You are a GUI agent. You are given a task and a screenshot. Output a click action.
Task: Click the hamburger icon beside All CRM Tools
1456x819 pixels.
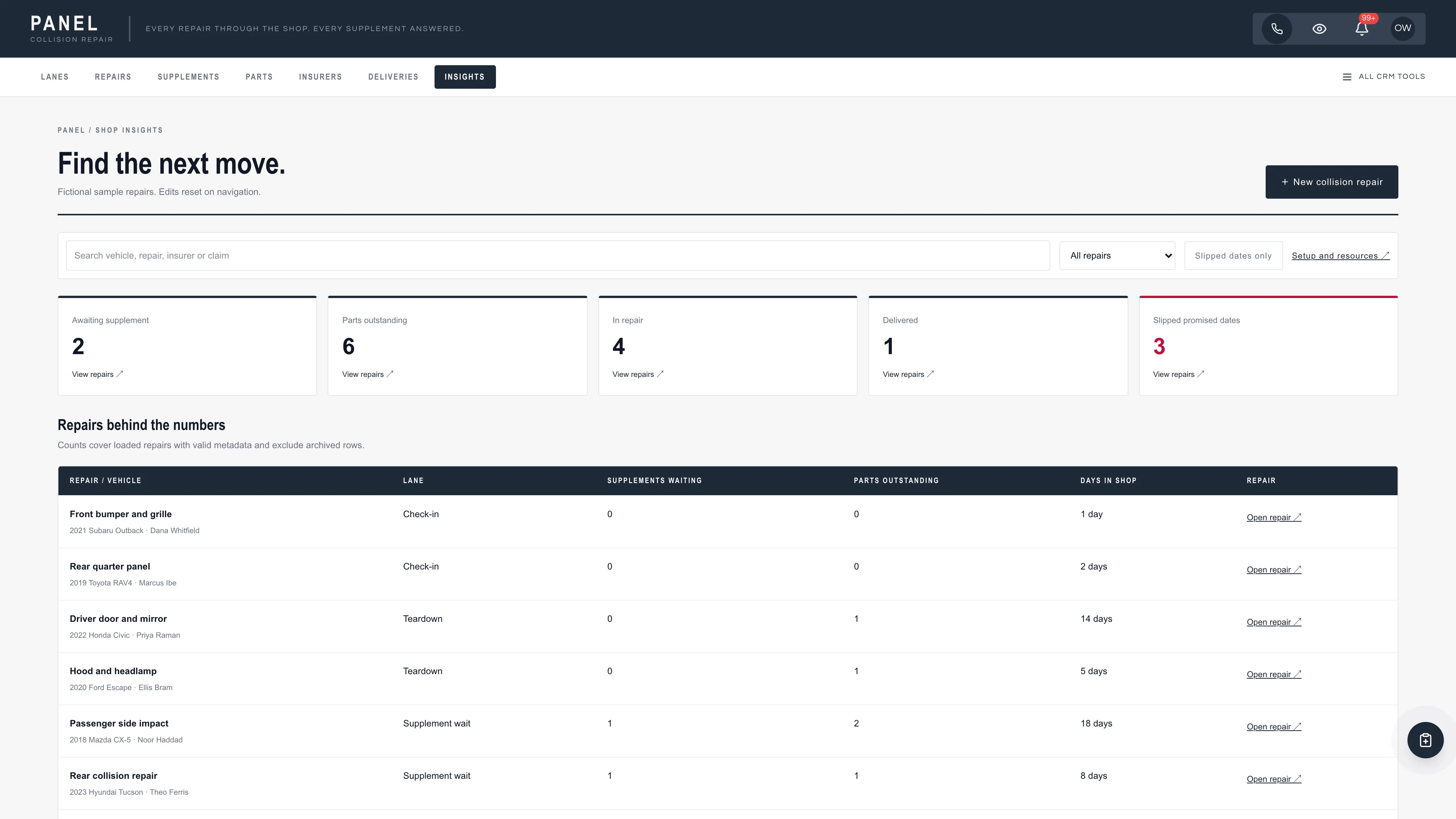(1347, 77)
